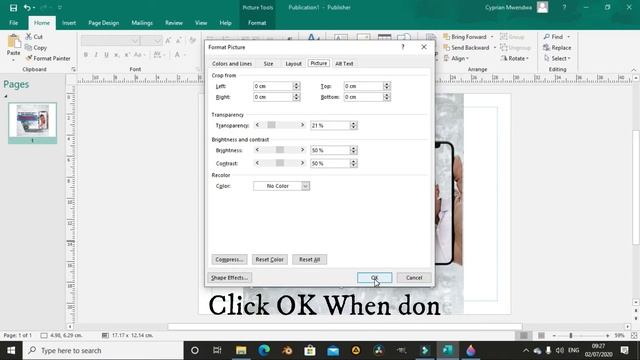Click the Crop from Top input field
640x360 pixels.
point(363,86)
